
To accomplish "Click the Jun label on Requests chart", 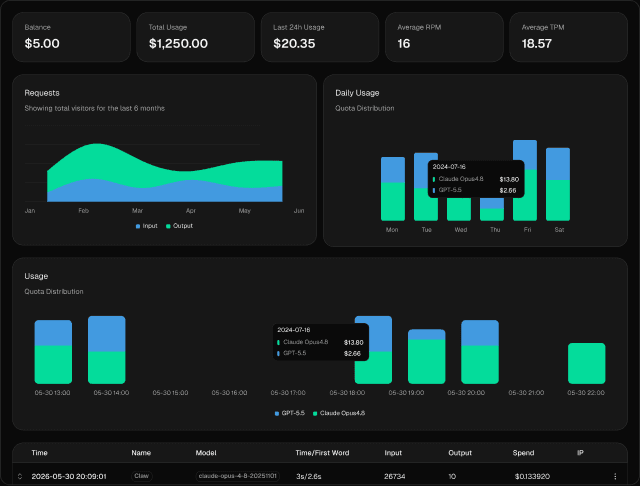I will (299, 211).
